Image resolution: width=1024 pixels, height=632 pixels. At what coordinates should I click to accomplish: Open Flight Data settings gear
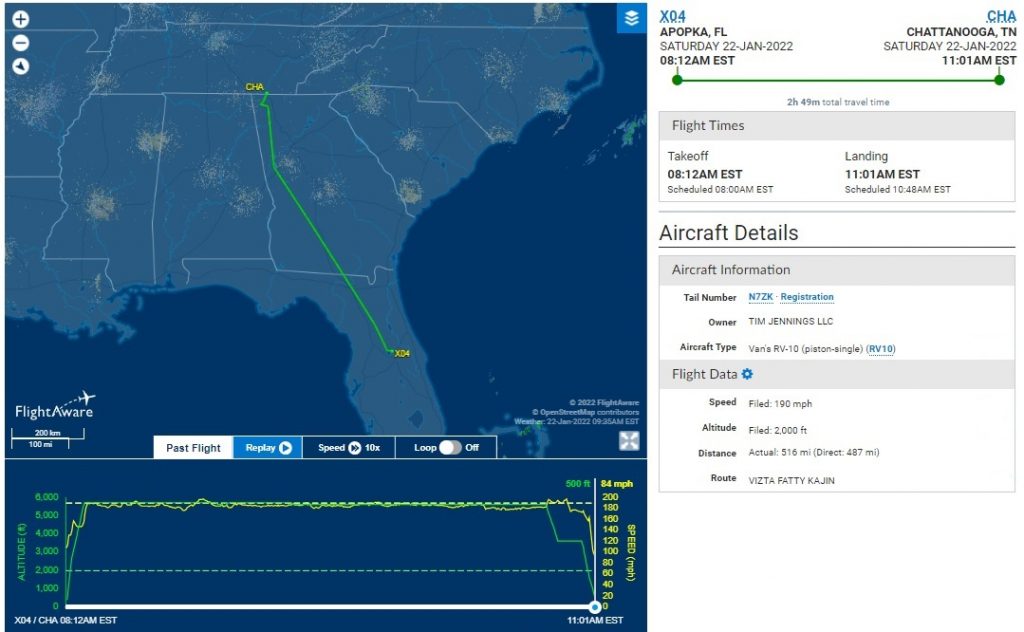747,374
